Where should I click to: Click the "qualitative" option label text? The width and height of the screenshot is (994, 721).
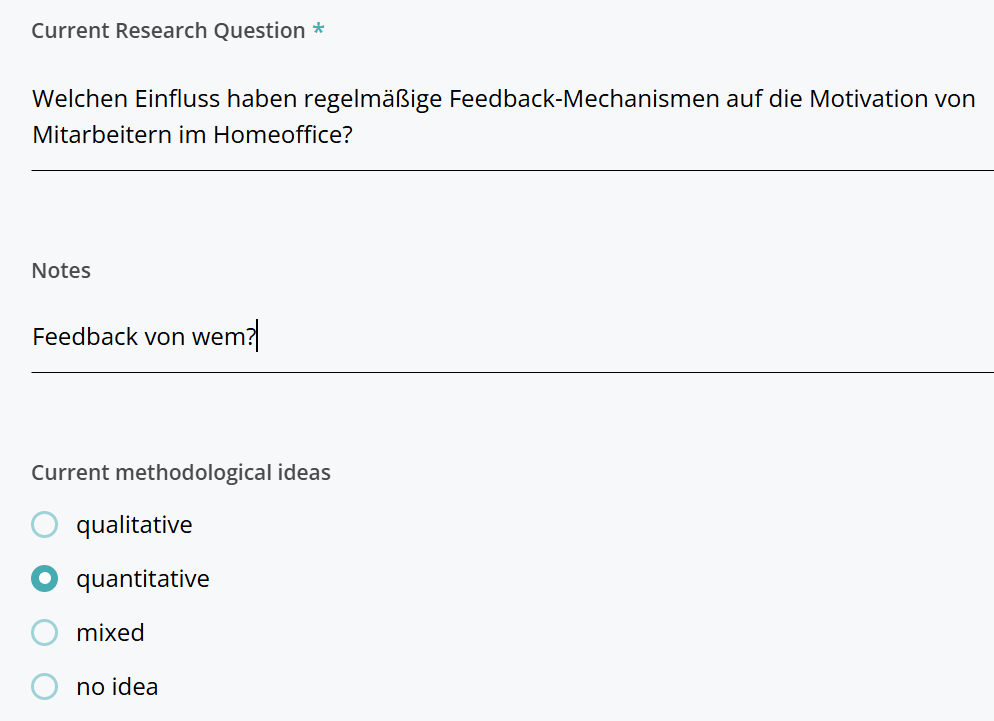(x=134, y=525)
